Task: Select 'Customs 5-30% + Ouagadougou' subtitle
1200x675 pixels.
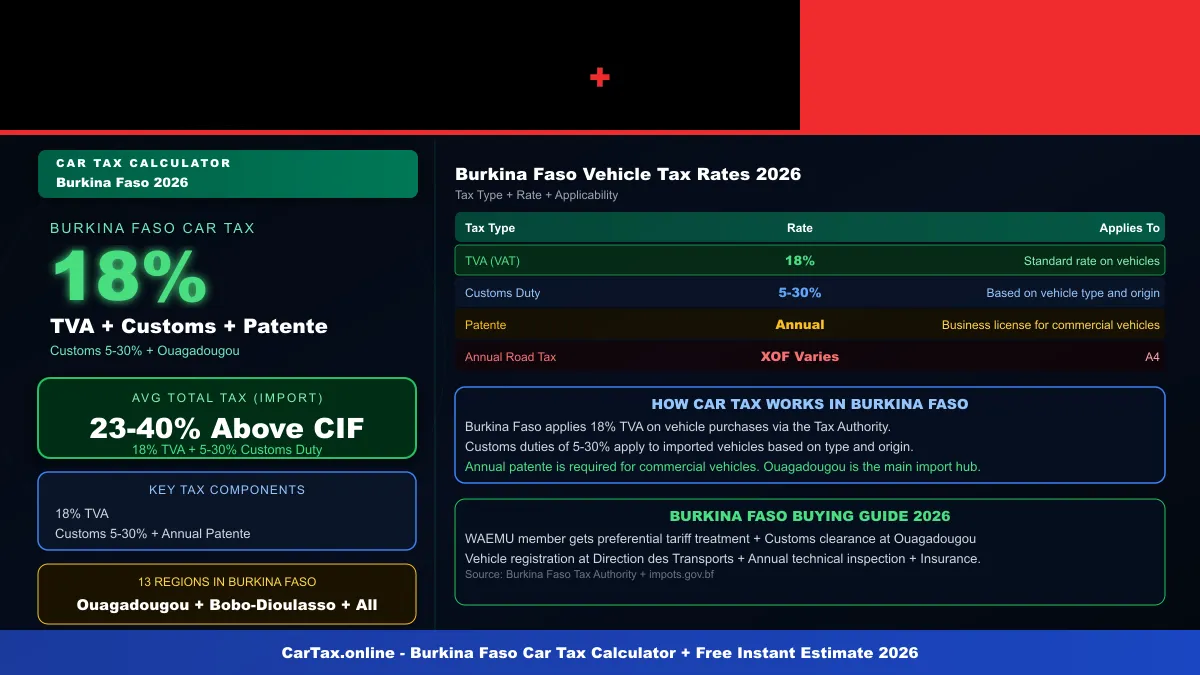Action: coord(145,351)
